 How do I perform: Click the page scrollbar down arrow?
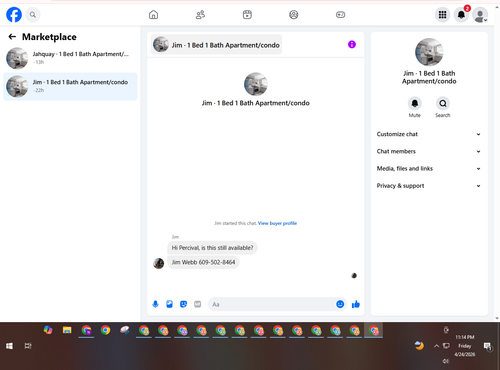coord(497,318)
